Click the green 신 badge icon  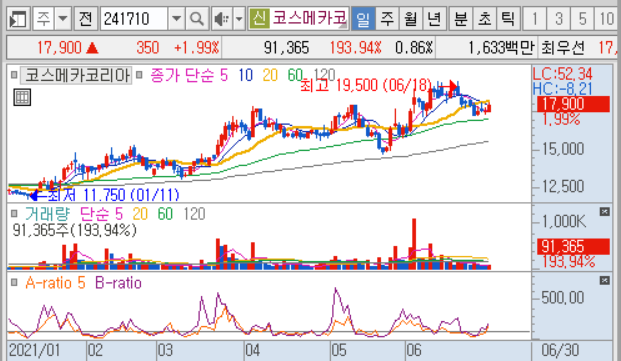(259, 18)
